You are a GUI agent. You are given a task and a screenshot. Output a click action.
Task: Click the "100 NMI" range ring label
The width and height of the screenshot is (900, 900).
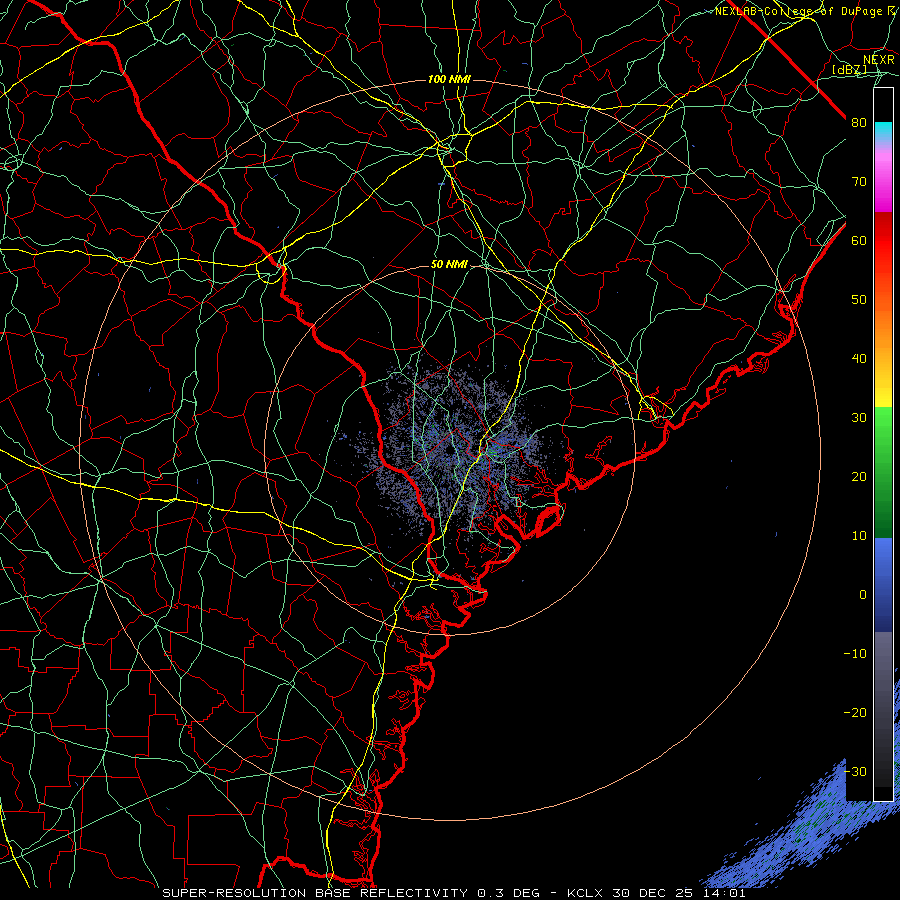[449, 79]
